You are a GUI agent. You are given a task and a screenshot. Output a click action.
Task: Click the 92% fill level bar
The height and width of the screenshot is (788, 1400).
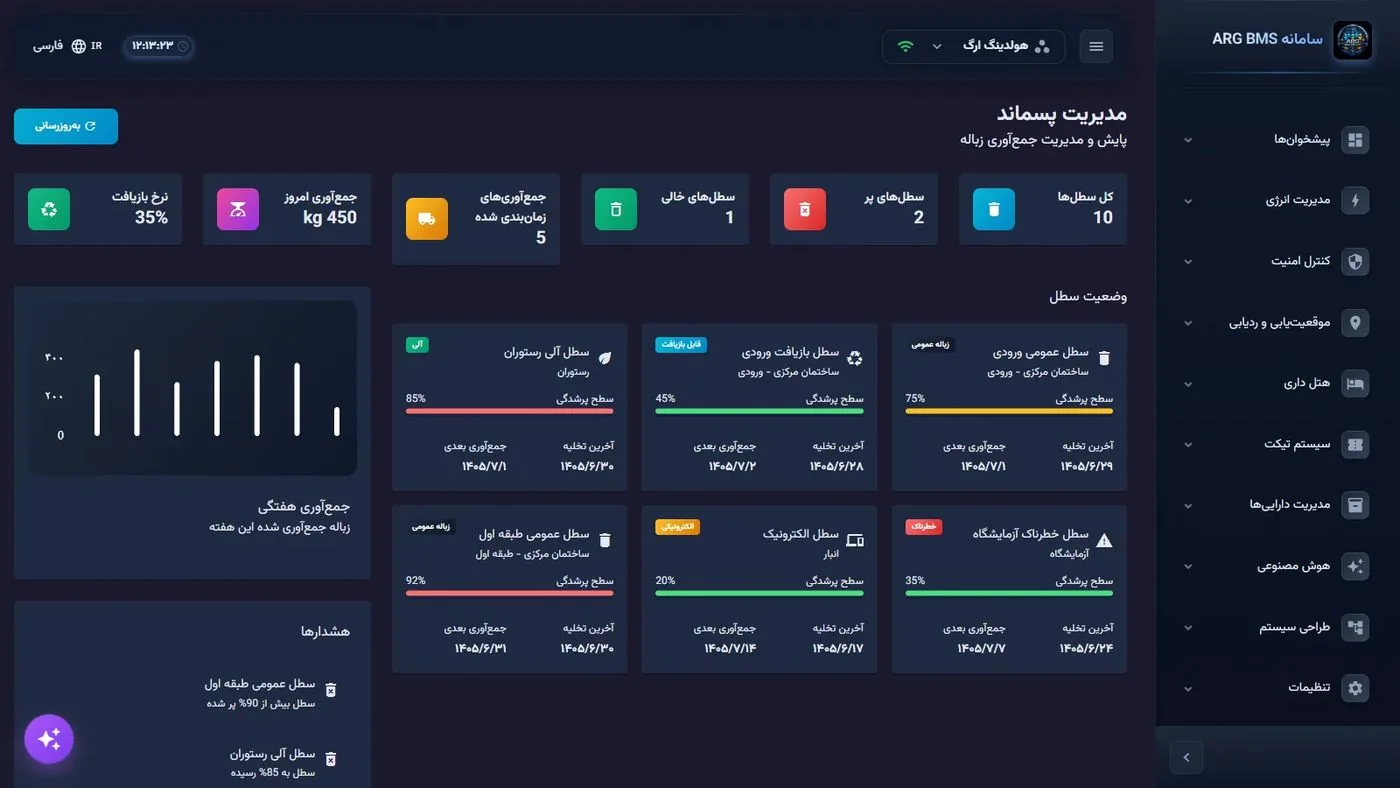pos(510,593)
